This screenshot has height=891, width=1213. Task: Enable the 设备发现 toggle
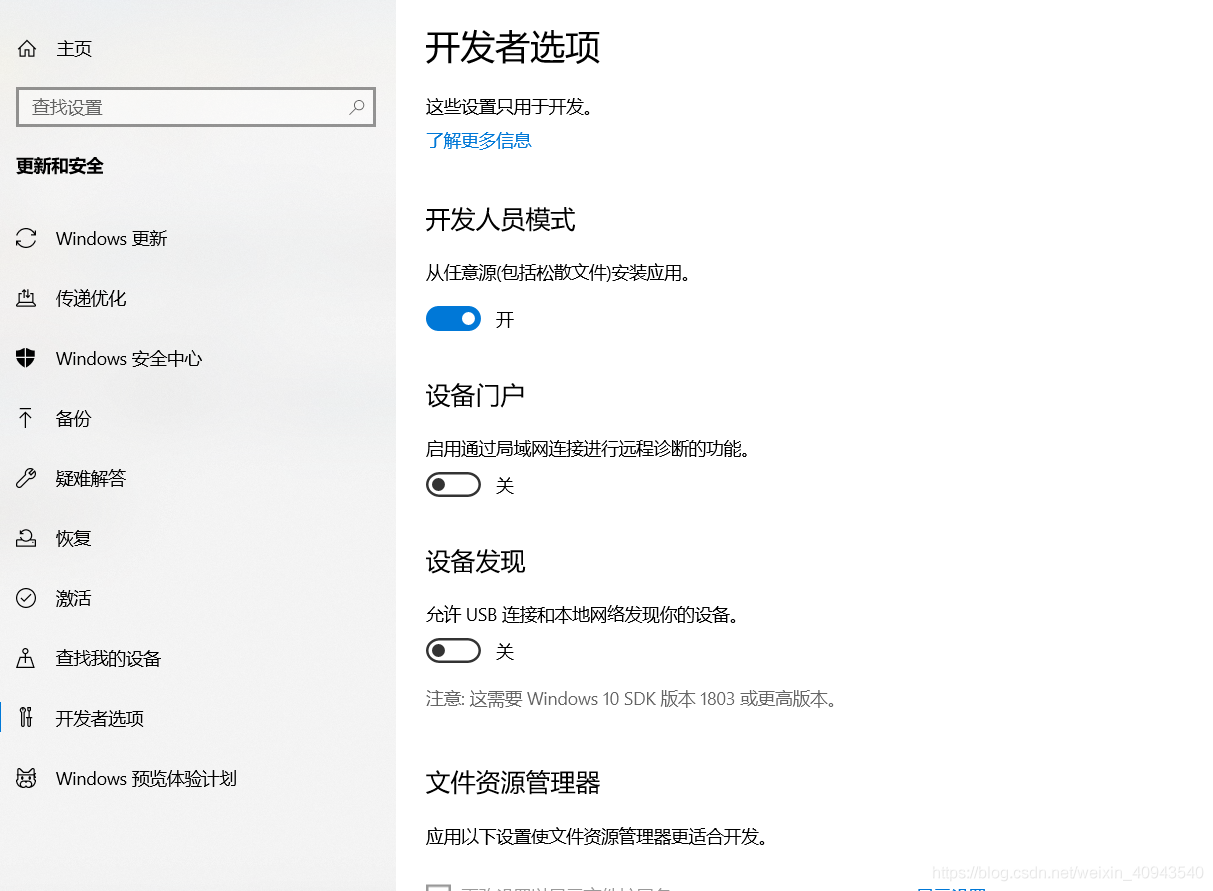tap(453, 651)
